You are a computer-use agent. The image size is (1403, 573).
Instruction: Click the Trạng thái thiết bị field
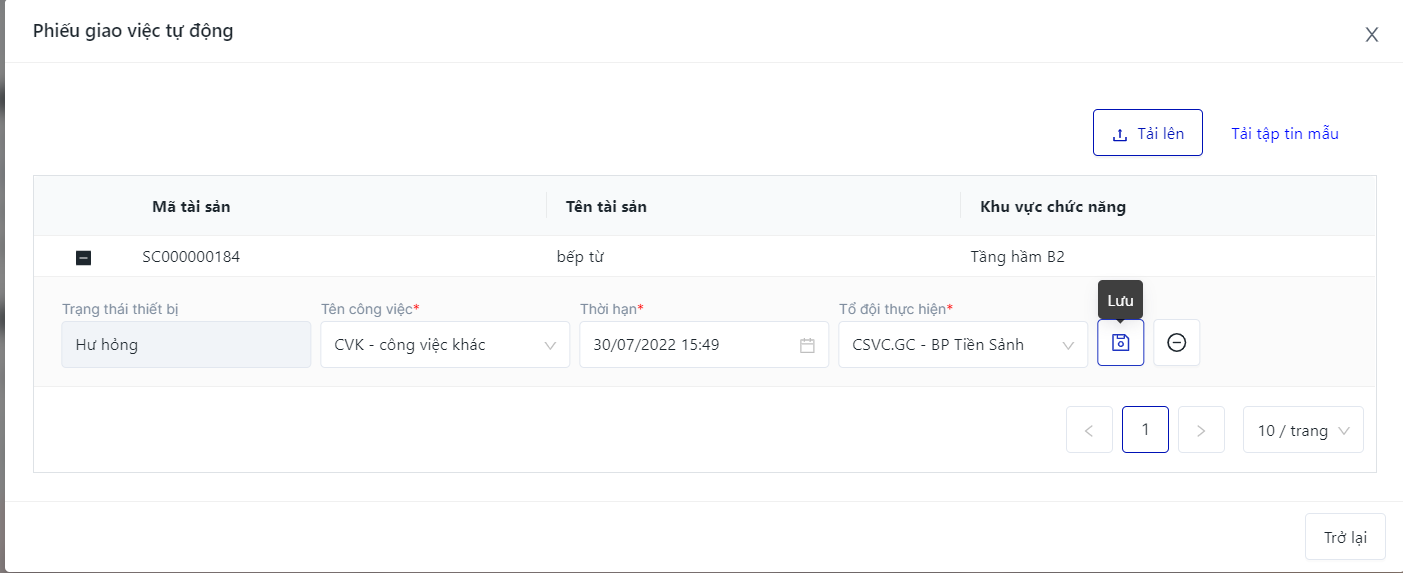pyautogui.click(x=186, y=345)
